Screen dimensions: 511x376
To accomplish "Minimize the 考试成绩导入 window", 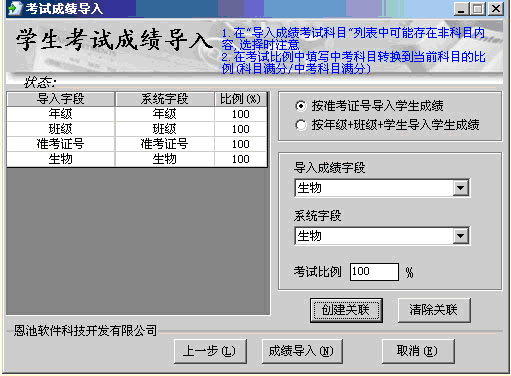I will (461, 9).
